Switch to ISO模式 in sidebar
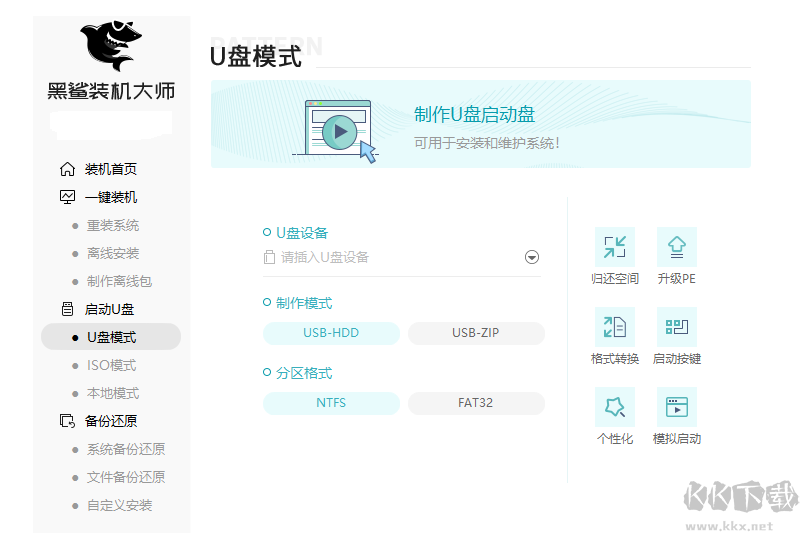Screen dimensions: 800x533 pyautogui.click(x=111, y=365)
